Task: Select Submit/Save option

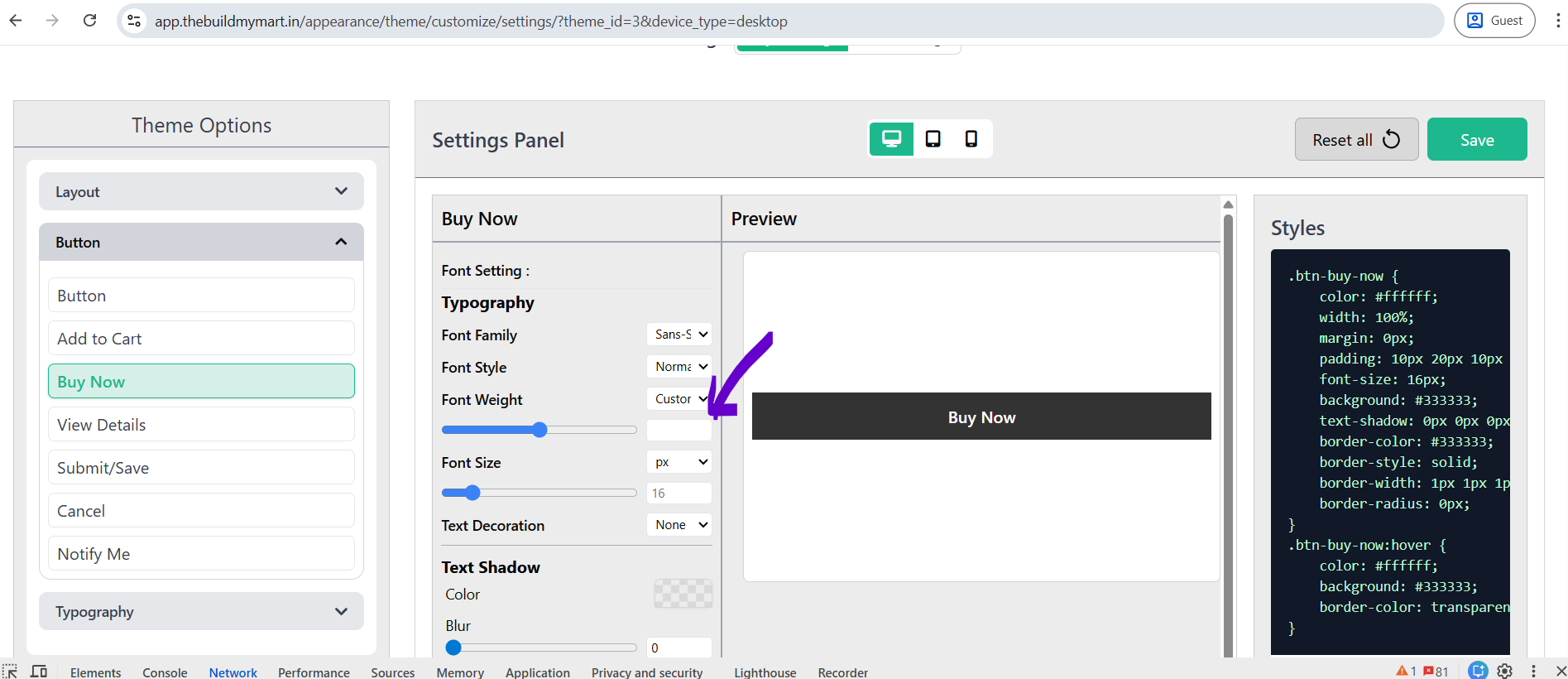Action: [201, 467]
